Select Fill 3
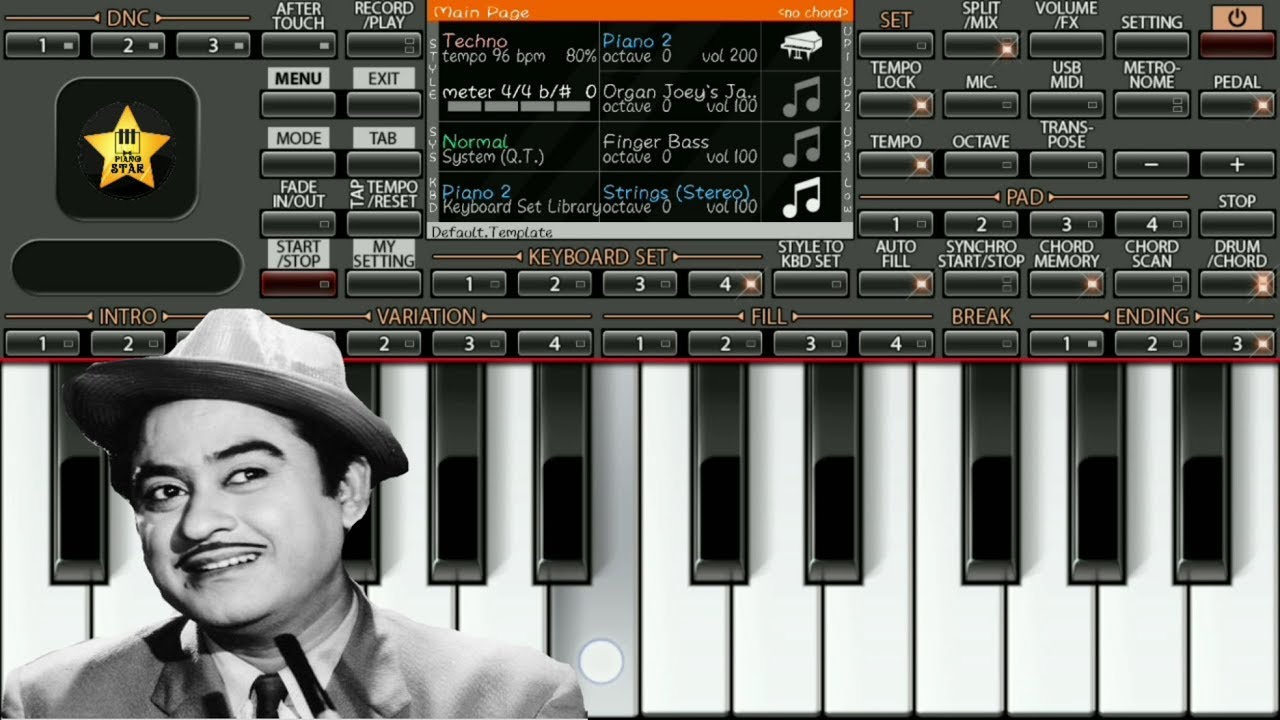Screen dimensions: 1280x720 (x=811, y=343)
